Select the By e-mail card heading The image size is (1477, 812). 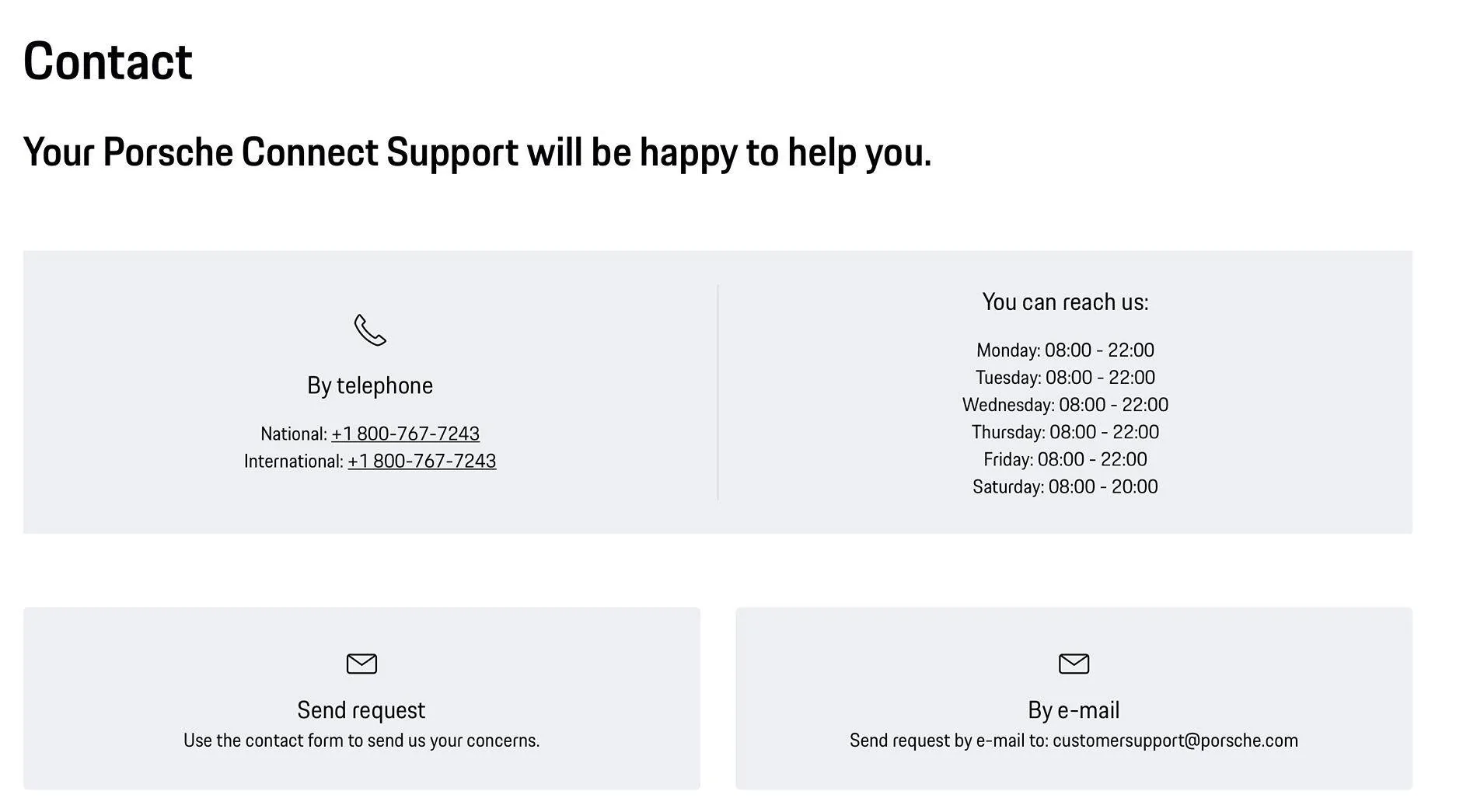(1074, 709)
